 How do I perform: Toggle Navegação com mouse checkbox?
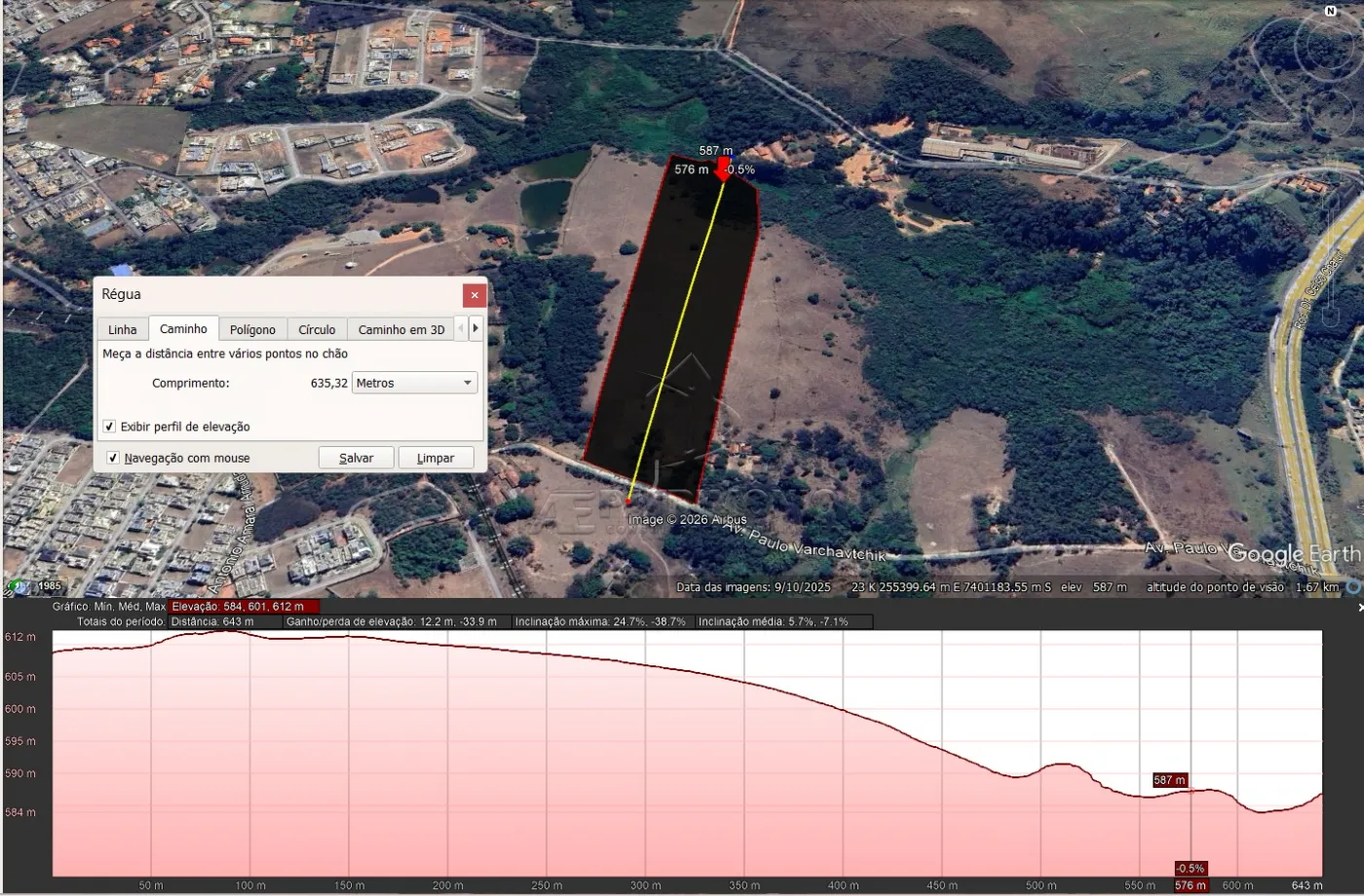click(113, 458)
